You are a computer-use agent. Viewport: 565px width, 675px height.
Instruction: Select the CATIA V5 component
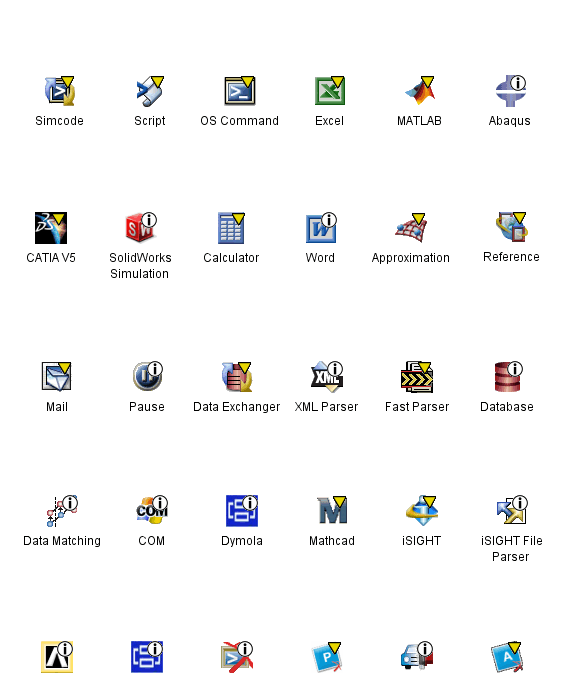click(51, 228)
